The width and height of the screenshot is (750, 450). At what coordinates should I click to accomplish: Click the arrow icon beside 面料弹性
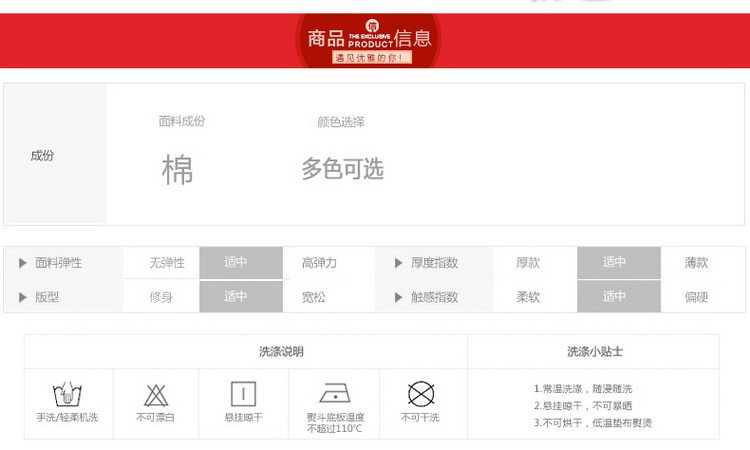[x=23, y=263]
